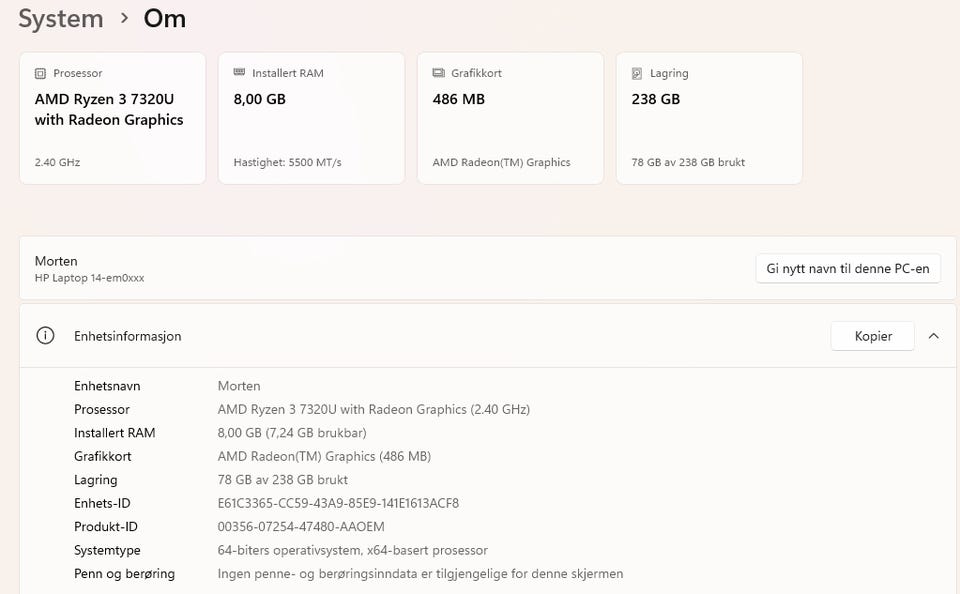Screen dimensions: 960x594
Task: Click 2.40 GHz on the Prosessor card
Action: point(58,162)
